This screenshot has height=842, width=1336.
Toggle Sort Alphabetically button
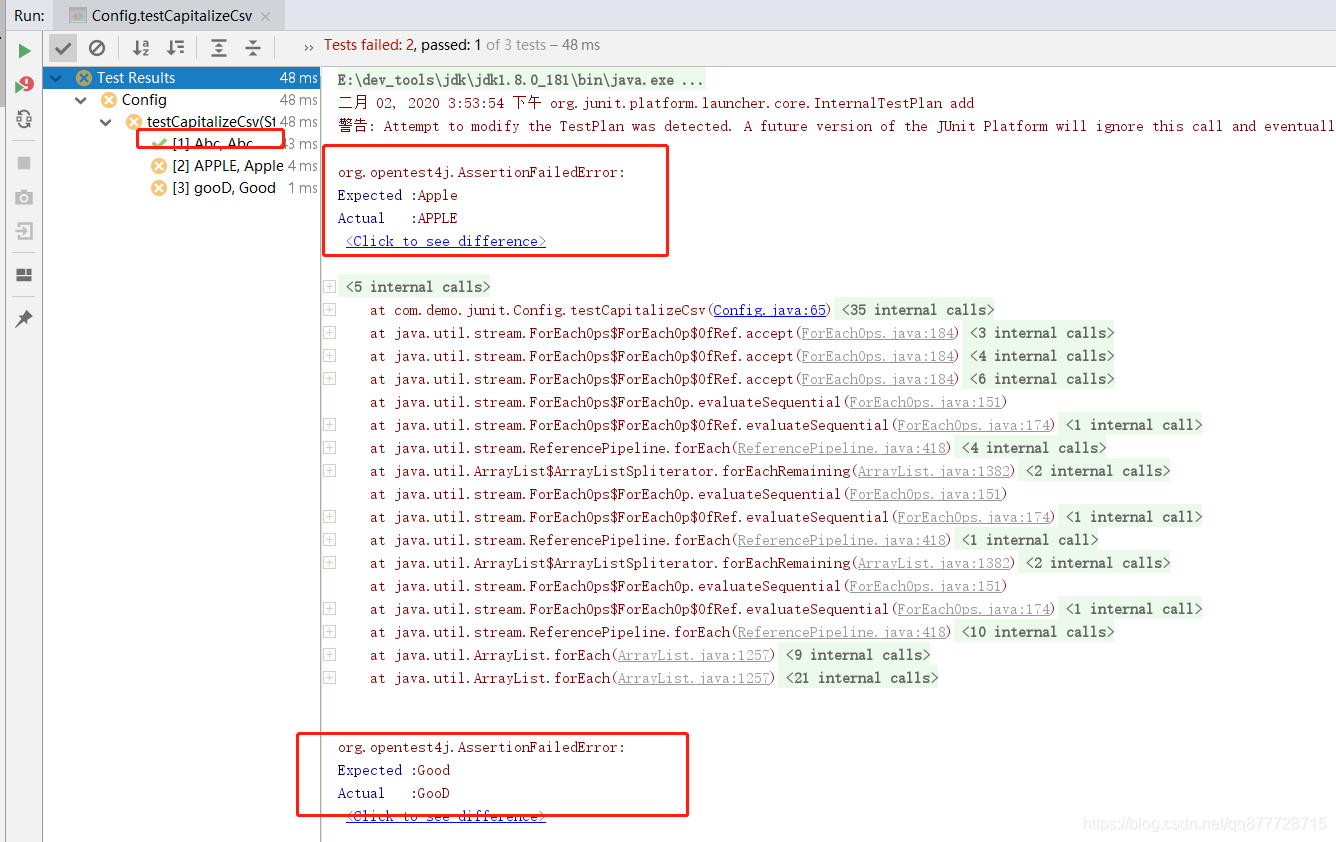click(141, 47)
